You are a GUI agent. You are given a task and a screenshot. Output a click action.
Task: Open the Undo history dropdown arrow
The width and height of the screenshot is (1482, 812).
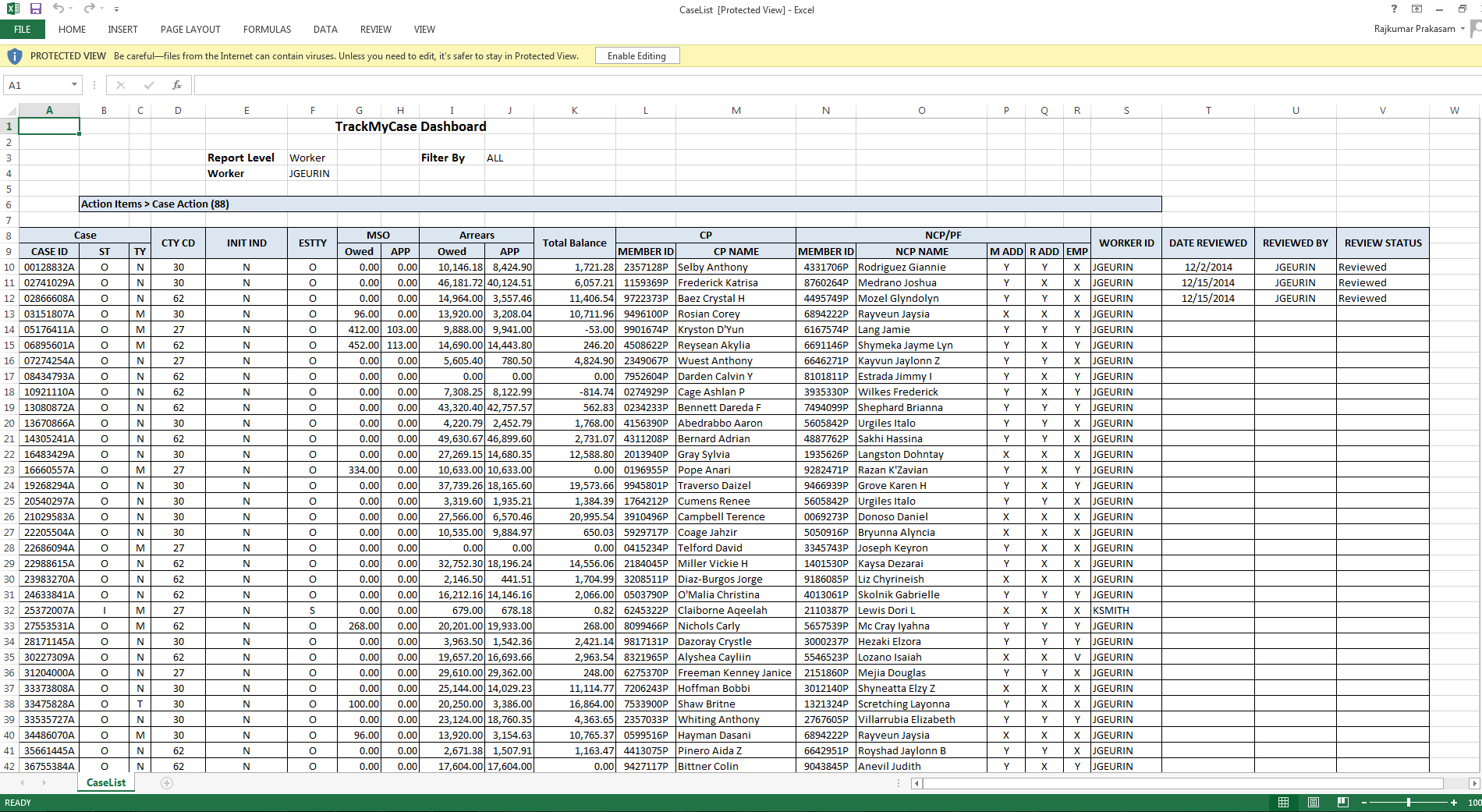pos(70,9)
